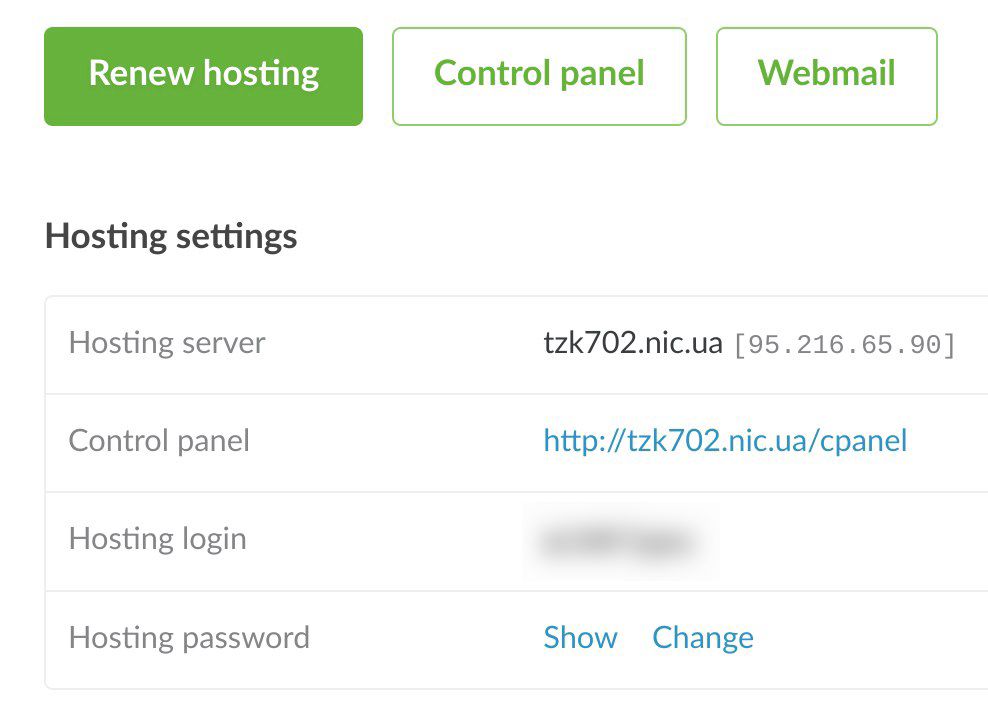Change the hosting password
The height and width of the screenshot is (720, 988).
click(703, 637)
